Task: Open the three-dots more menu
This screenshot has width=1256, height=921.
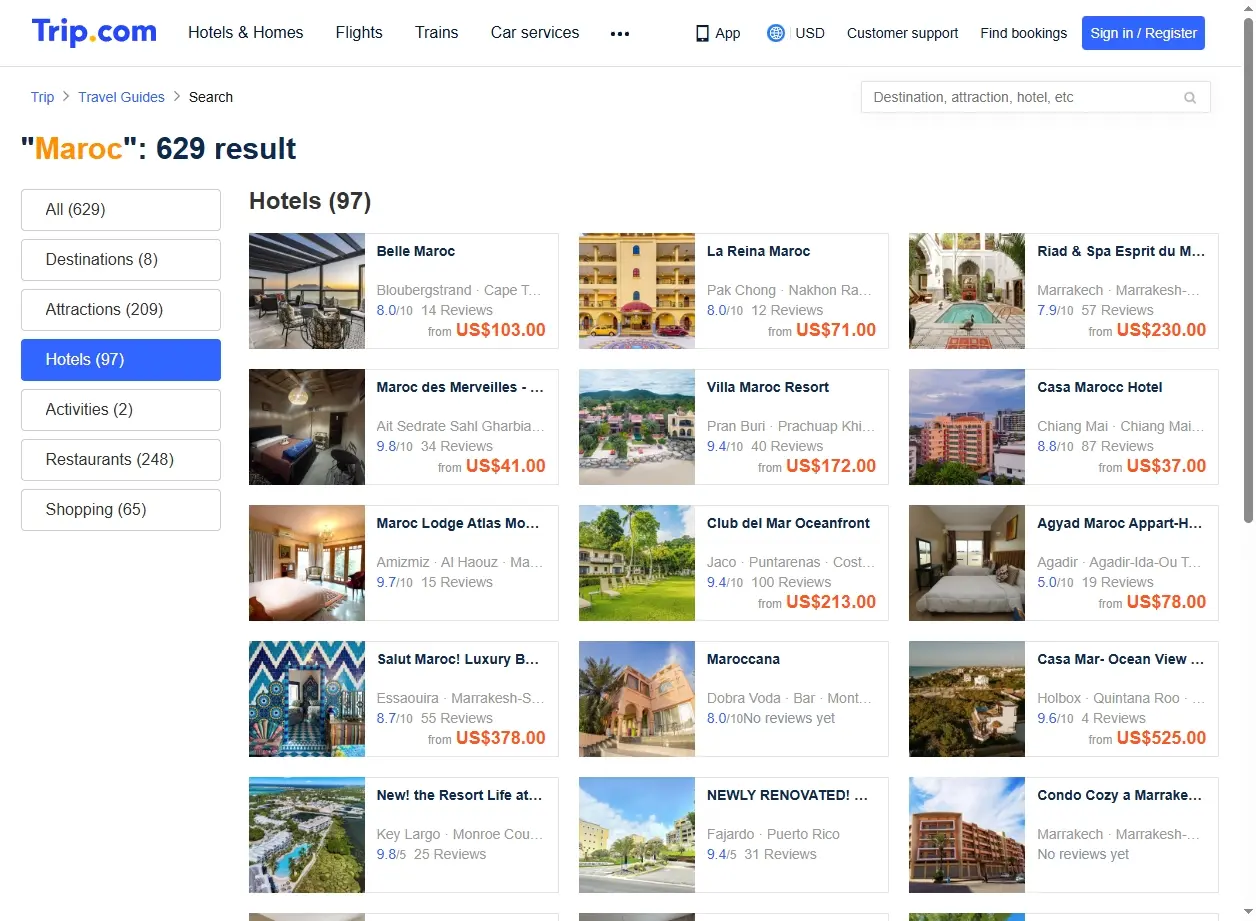Action: pyautogui.click(x=620, y=33)
